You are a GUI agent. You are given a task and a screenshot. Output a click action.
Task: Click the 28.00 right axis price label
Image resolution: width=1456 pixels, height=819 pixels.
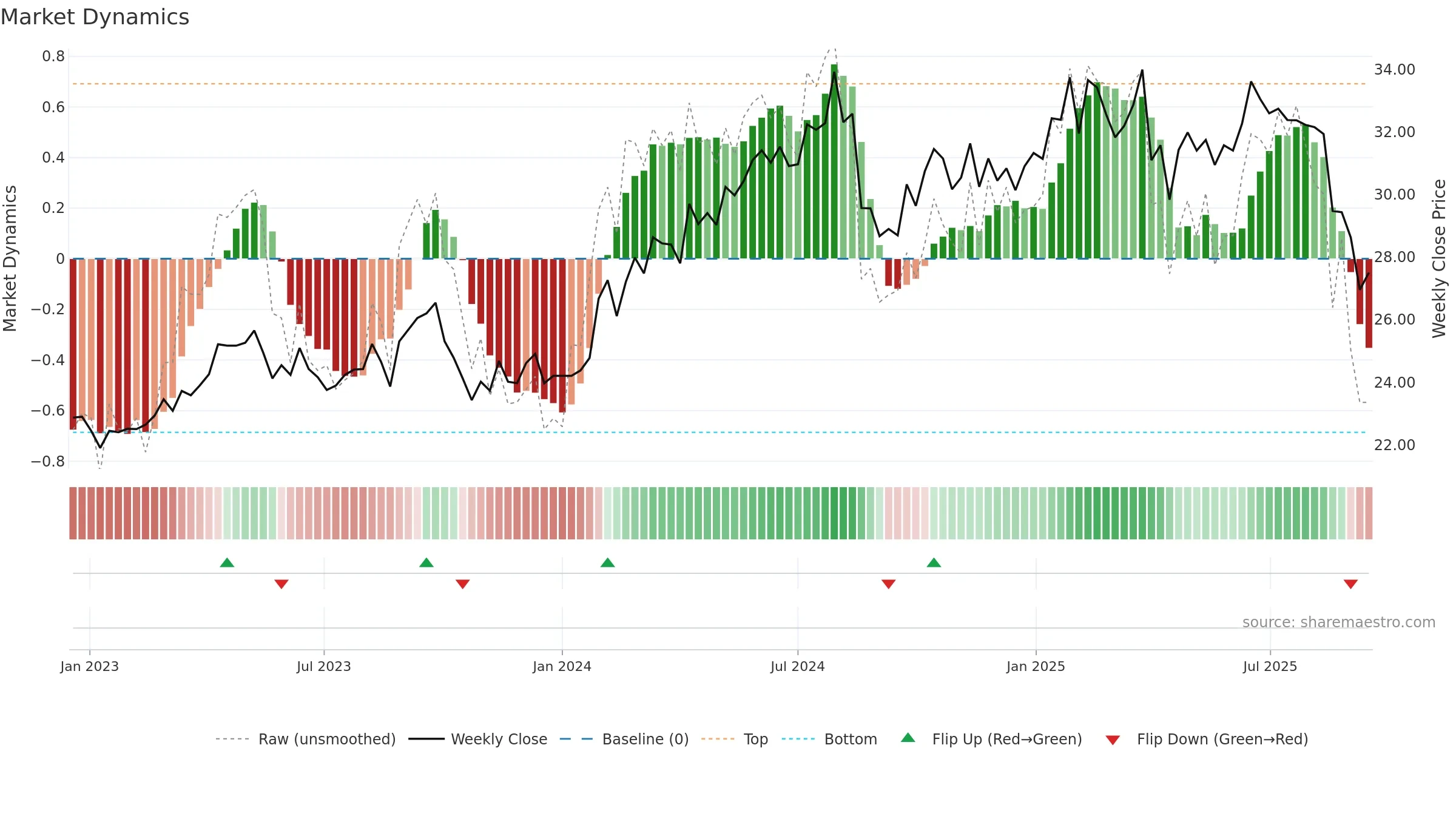coord(1395,257)
